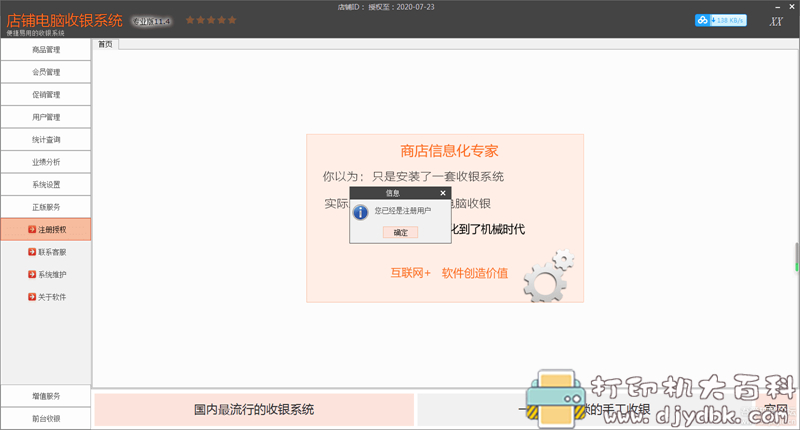Open 商品管理 in the sidebar

pyautogui.click(x=46, y=49)
